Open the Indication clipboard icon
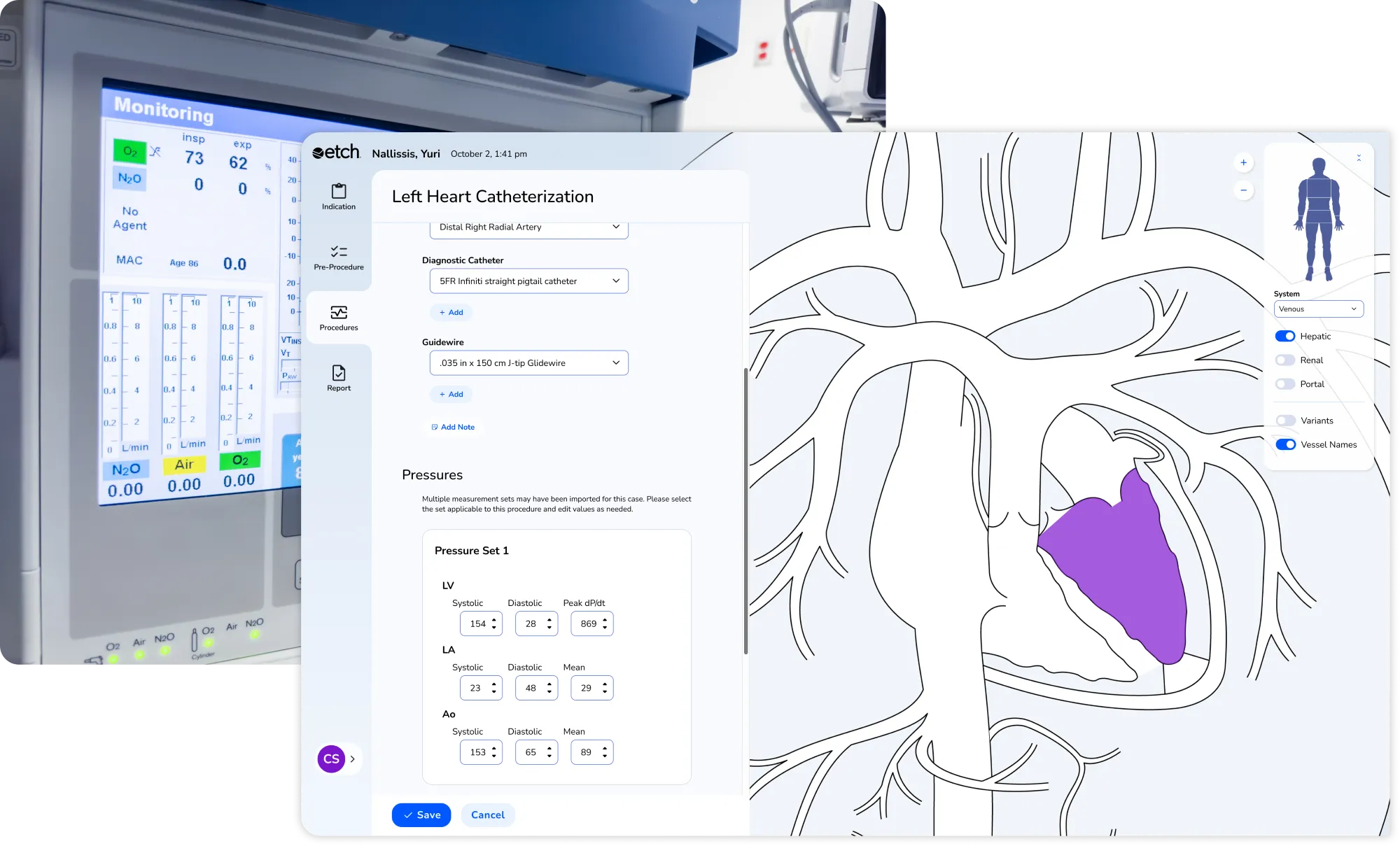Screen dimensions: 1400x846 click(339, 191)
